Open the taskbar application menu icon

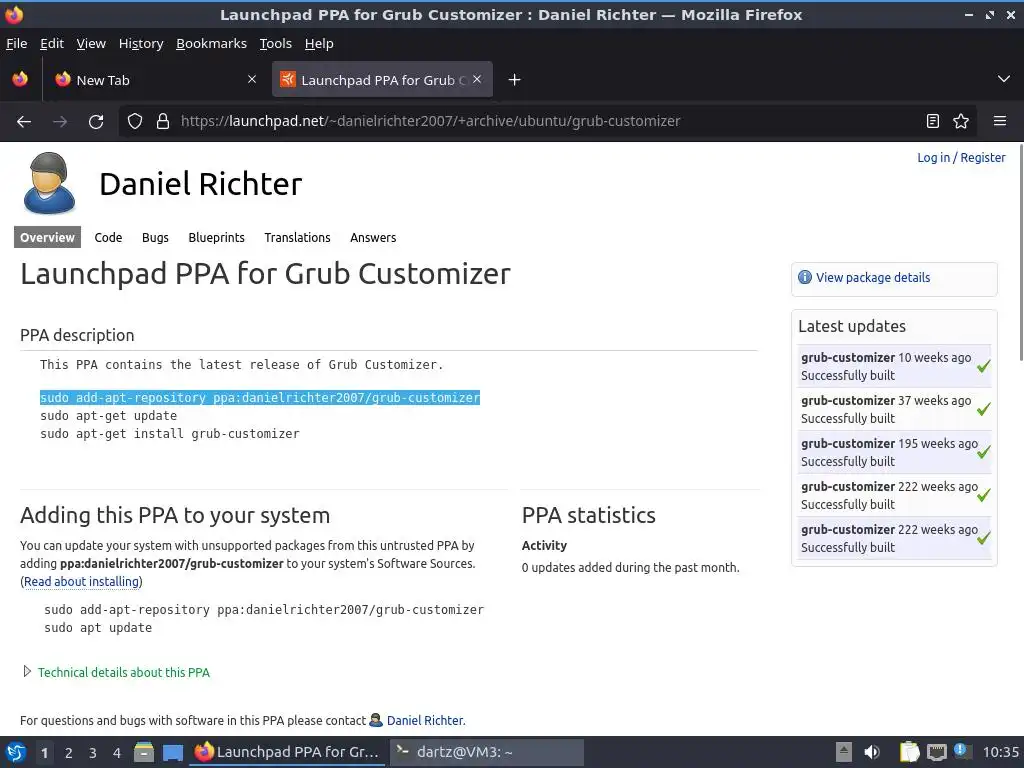16,752
